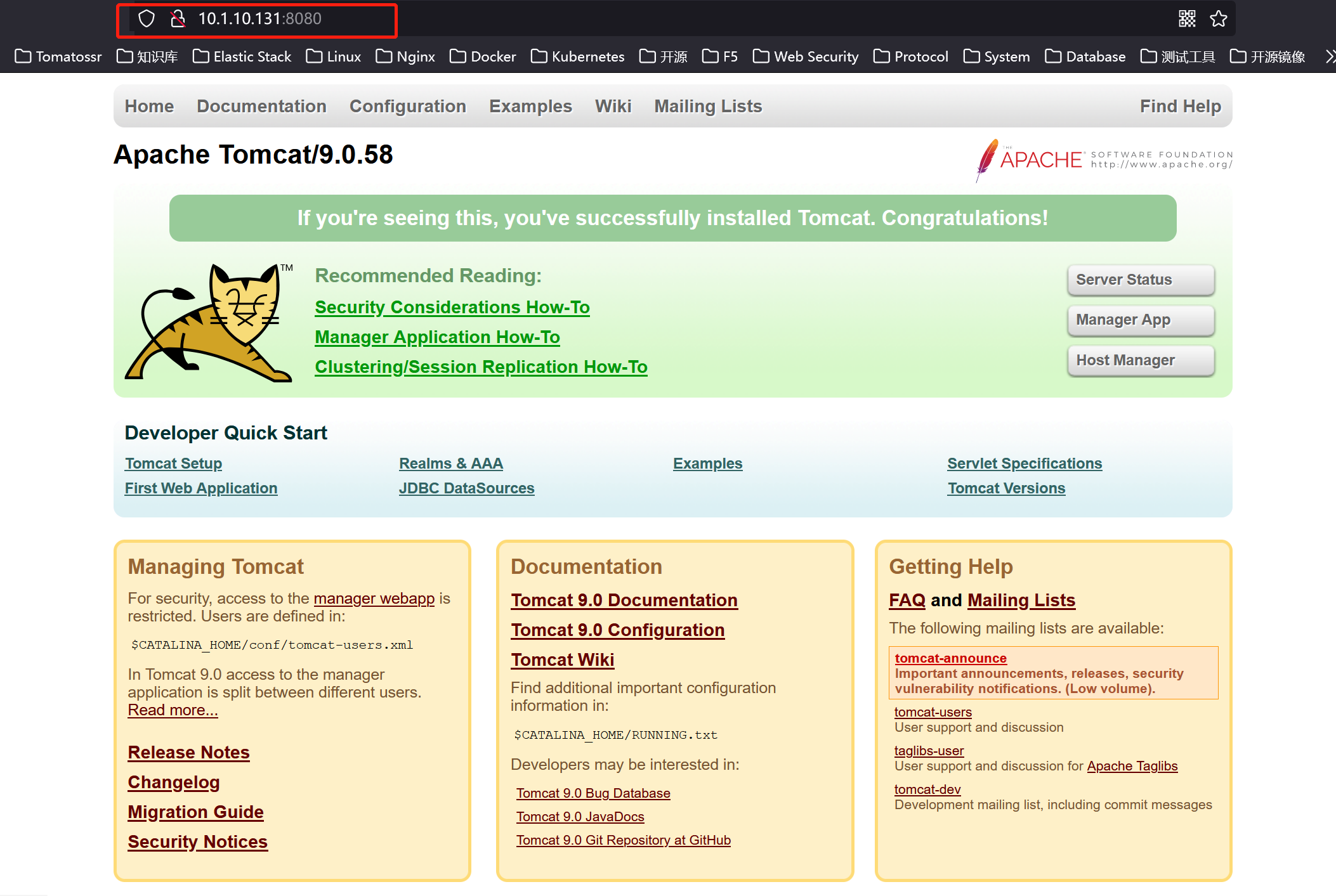Viewport: 1336px width, 896px height.
Task: Open the Servlet Specifications link
Action: pyautogui.click(x=1025, y=464)
